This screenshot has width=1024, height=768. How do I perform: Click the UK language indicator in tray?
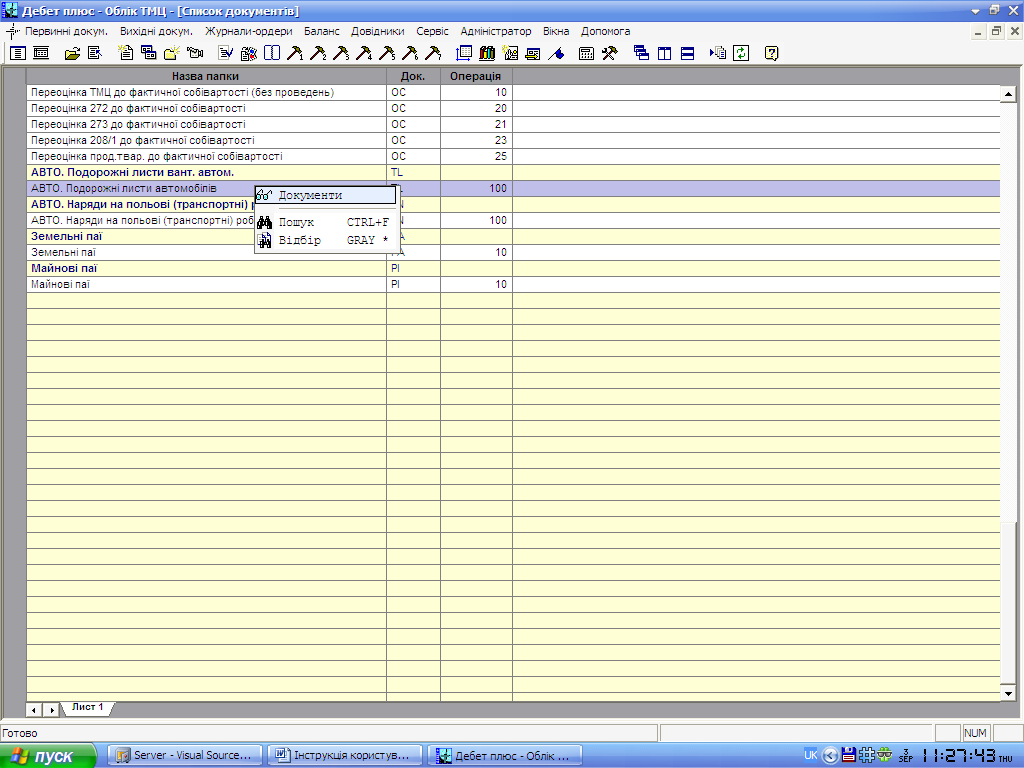(810, 756)
